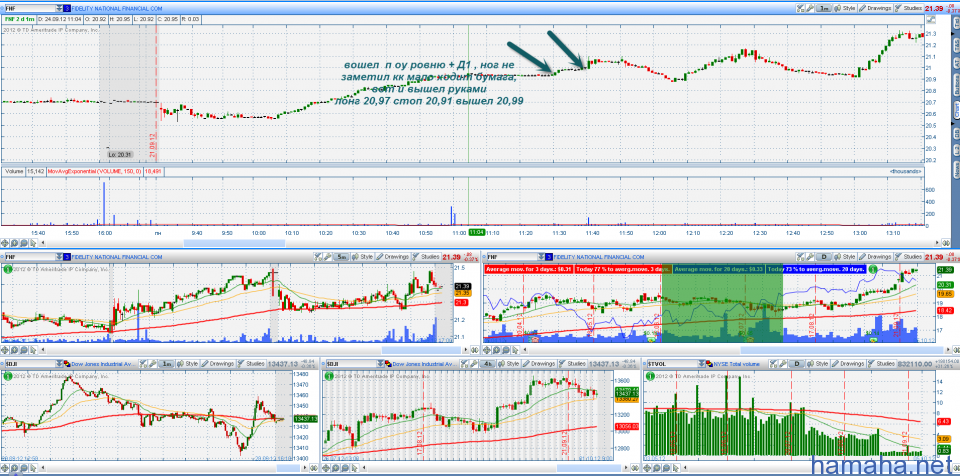
Task: Open wrench settings on $DJI 1m chart
Action: point(153,364)
